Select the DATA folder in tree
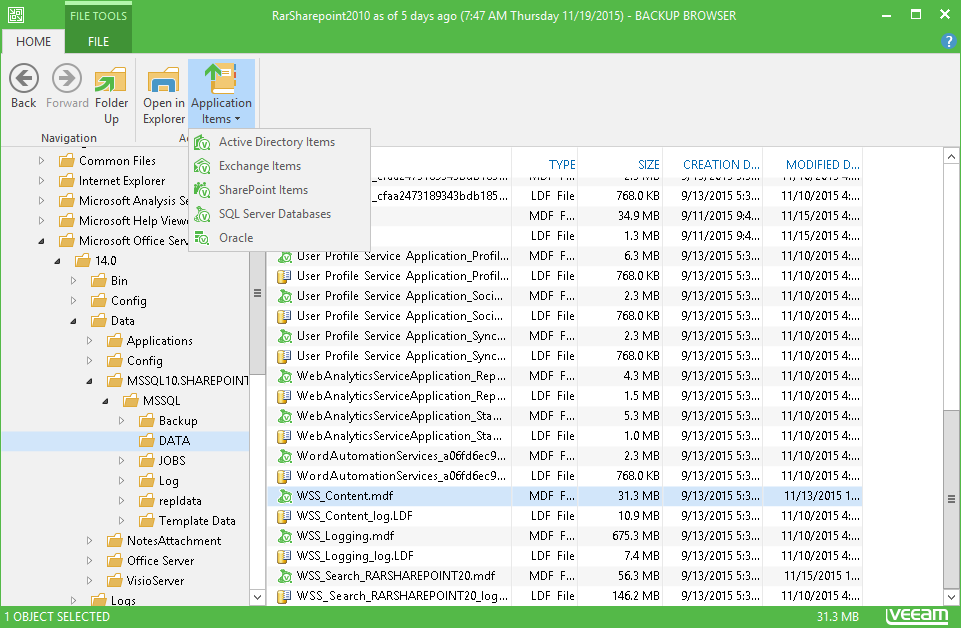This screenshot has height=628, width=961. (174, 441)
